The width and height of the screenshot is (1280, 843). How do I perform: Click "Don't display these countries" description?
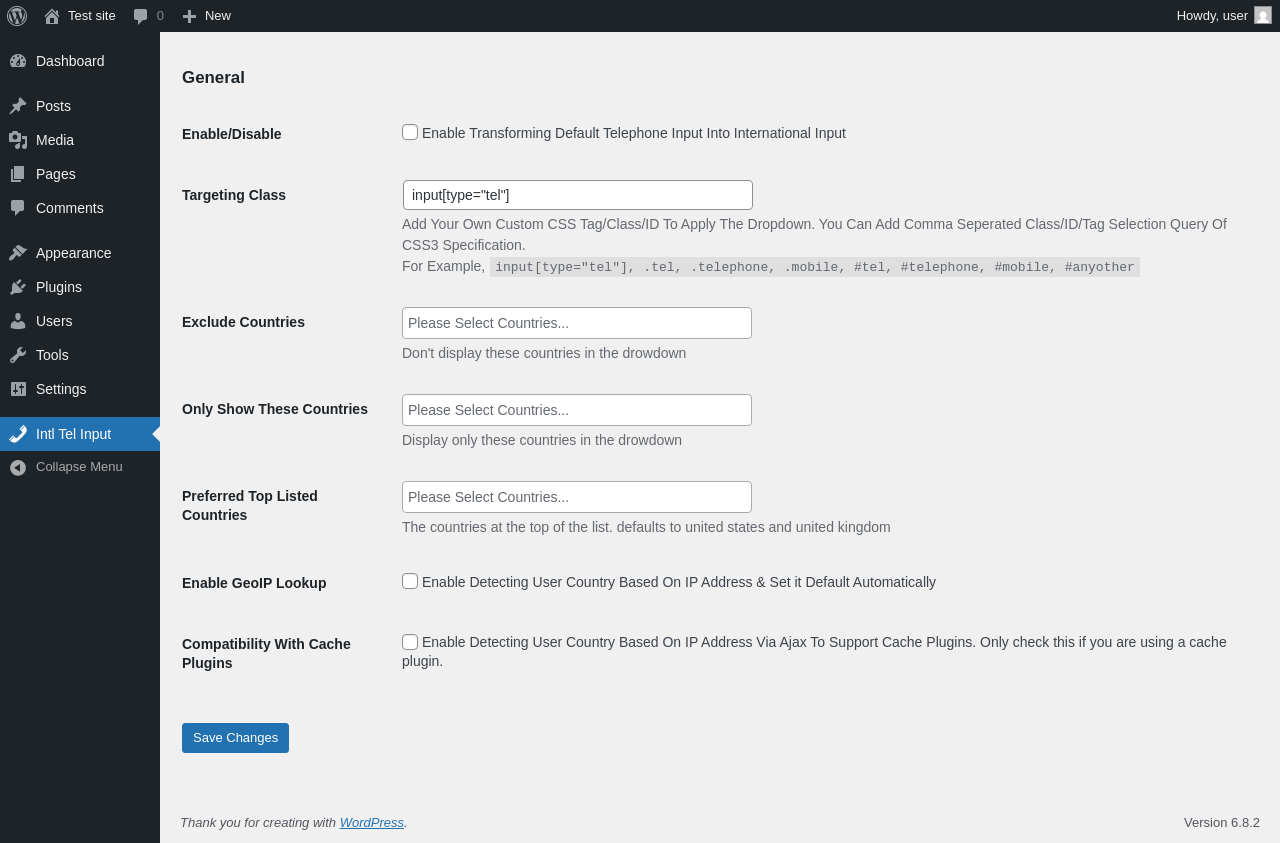[x=544, y=353]
